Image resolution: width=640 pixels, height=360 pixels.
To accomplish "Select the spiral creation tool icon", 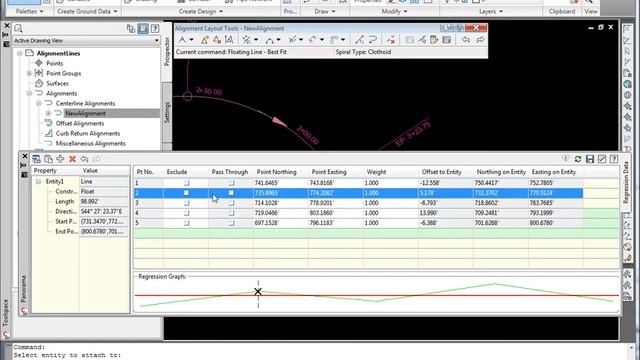I will tap(334, 40).
